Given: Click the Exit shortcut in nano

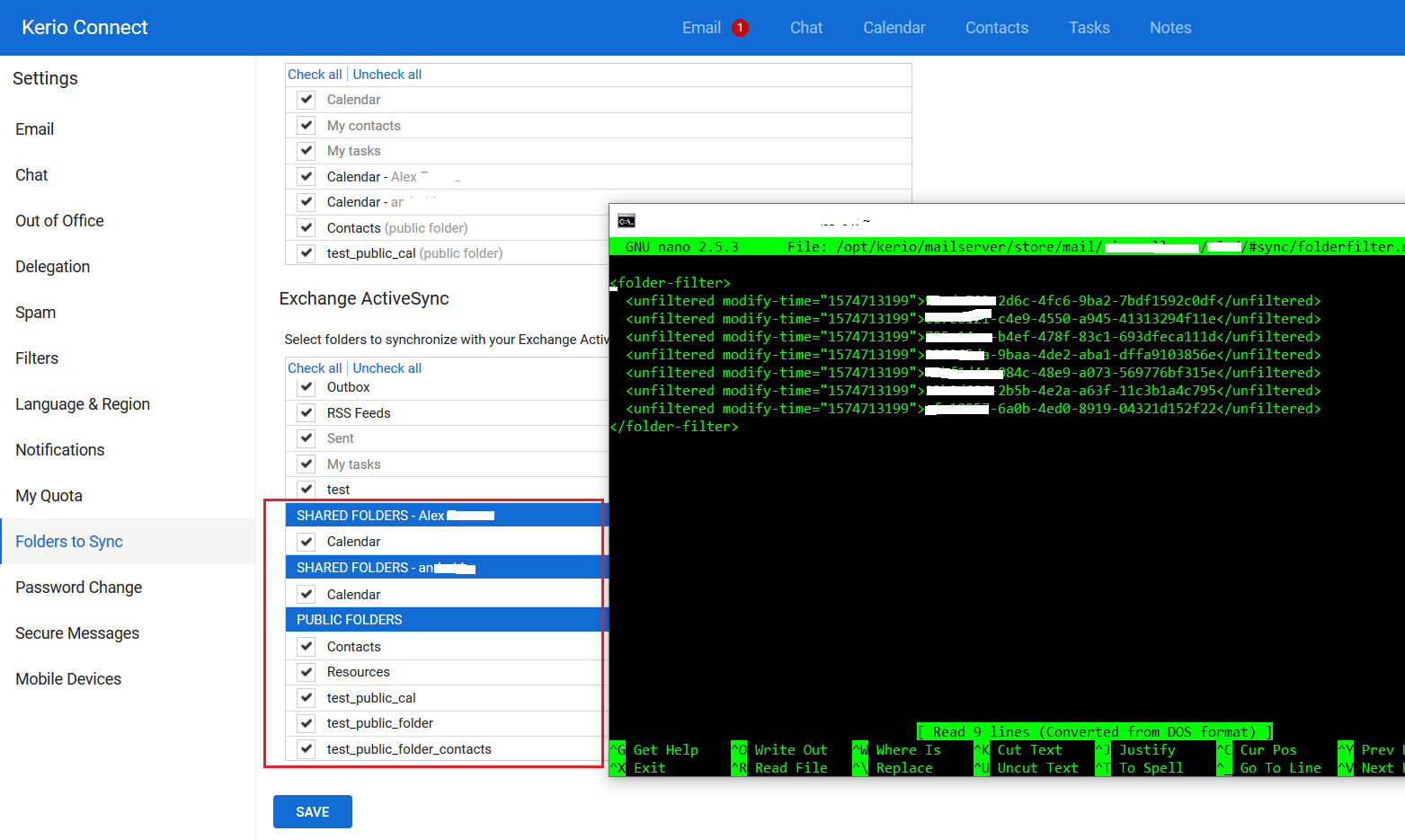Looking at the screenshot, I should [638, 768].
